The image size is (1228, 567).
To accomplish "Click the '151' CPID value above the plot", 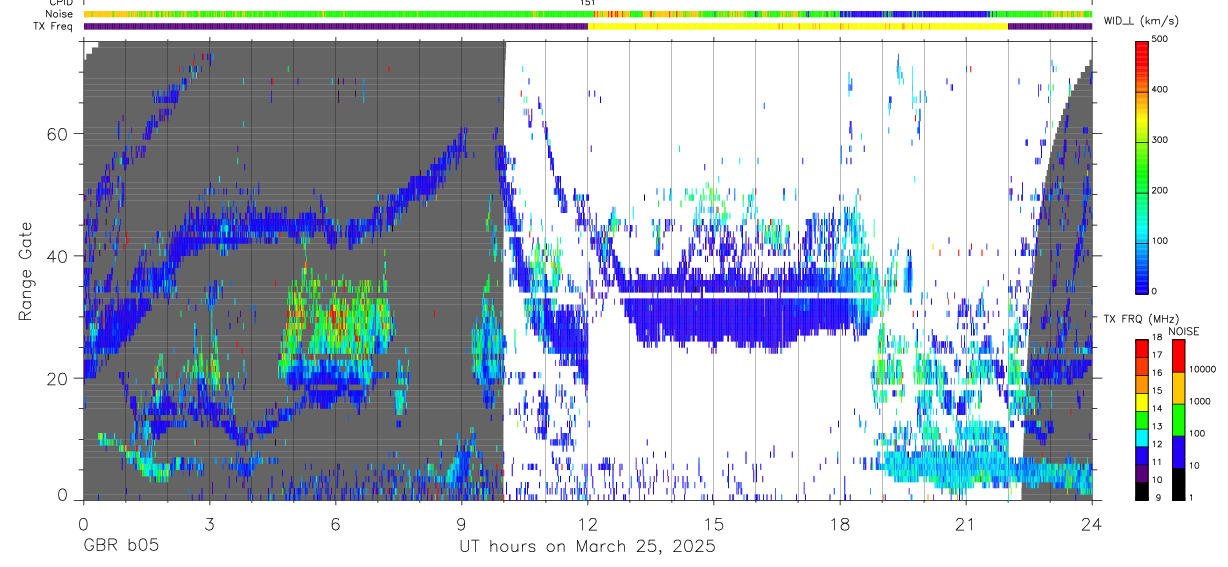I will (588, 3).
